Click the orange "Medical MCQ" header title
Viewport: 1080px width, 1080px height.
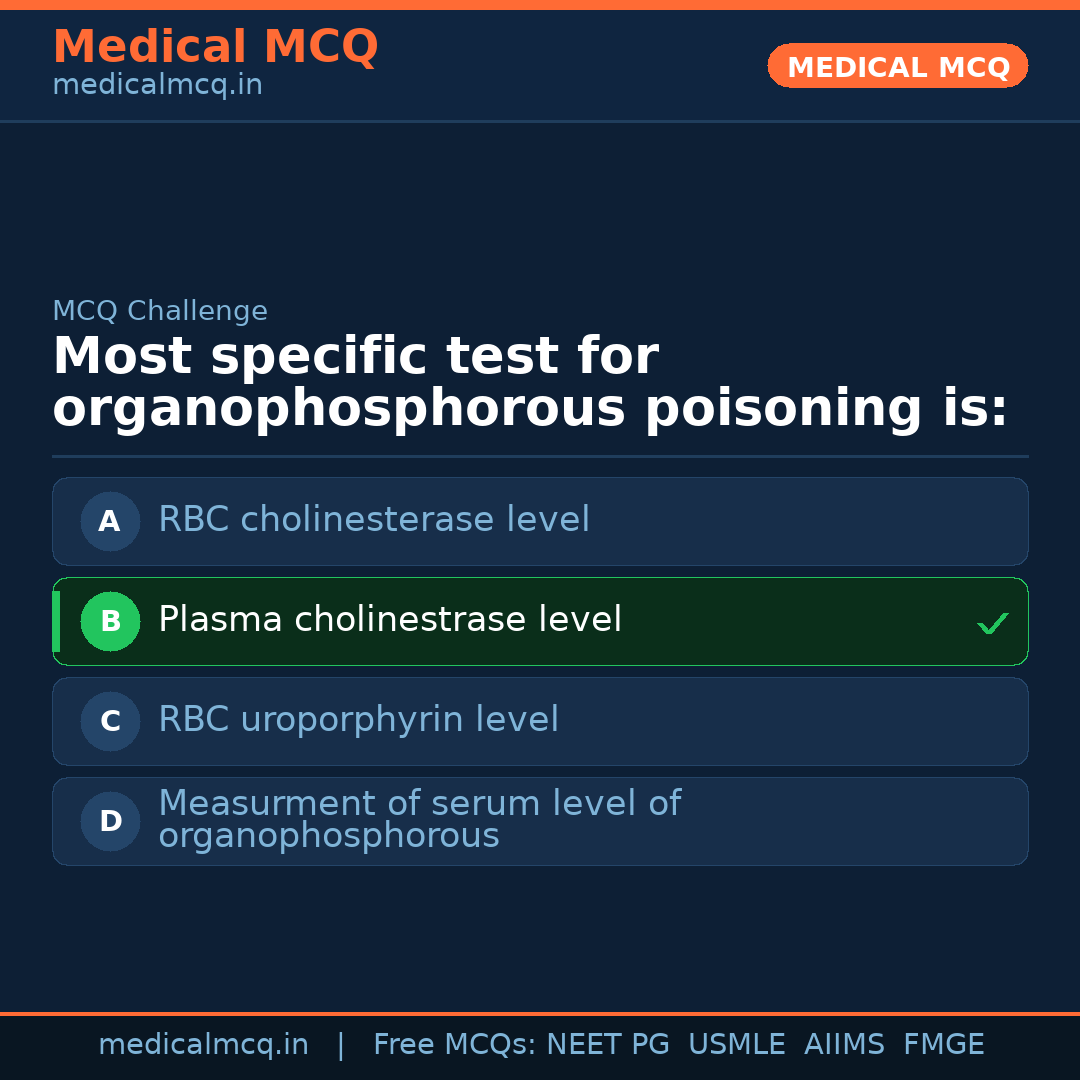point(215,47)
